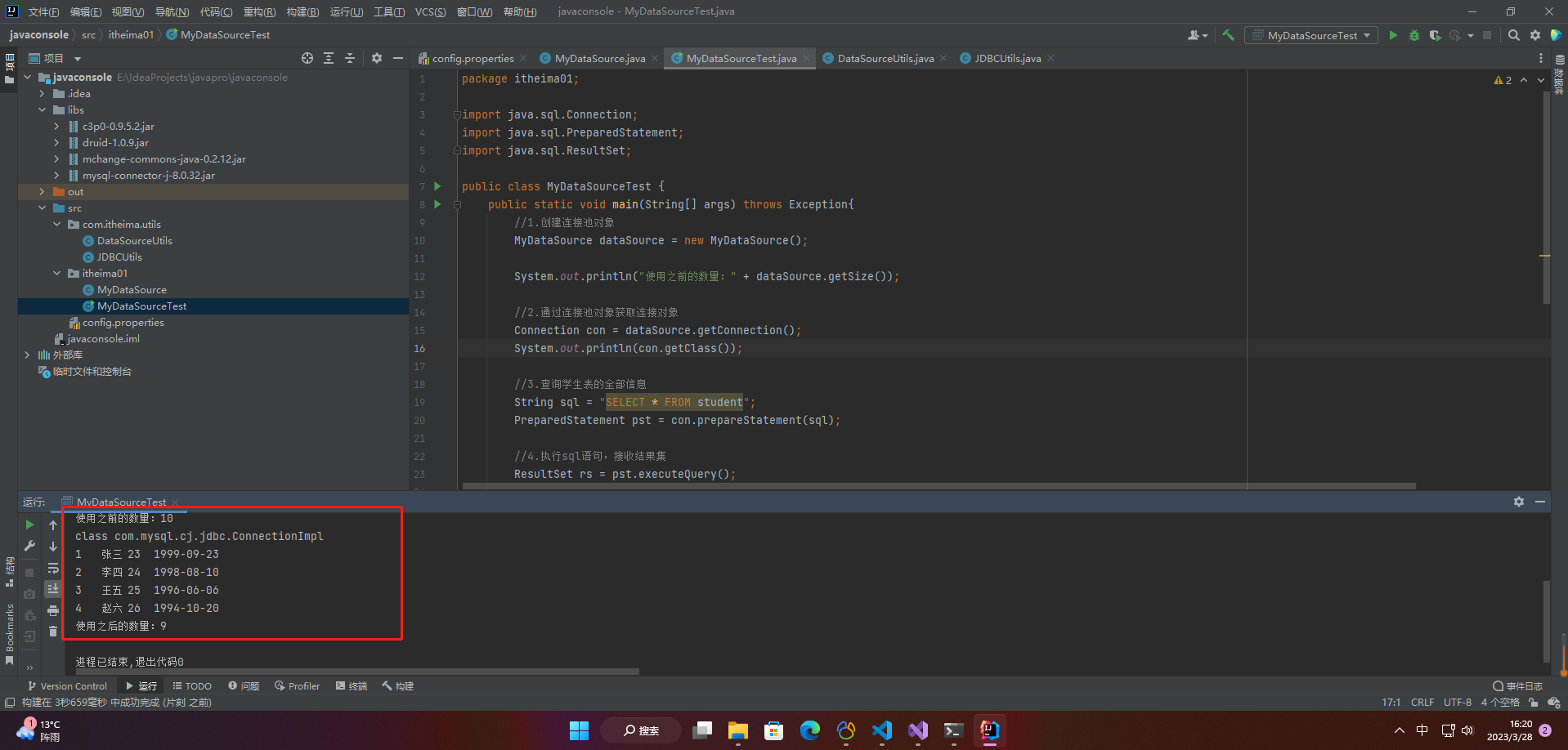1568x750 pixels.
Task: Click the green Run button in top toolbar
Action: tap(1393, 35)
